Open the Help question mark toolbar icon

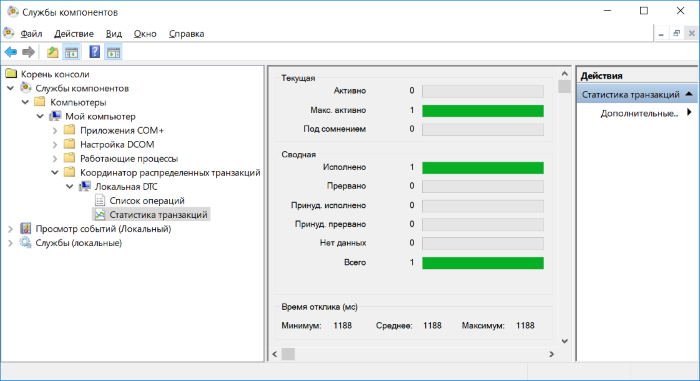[95, 52]
